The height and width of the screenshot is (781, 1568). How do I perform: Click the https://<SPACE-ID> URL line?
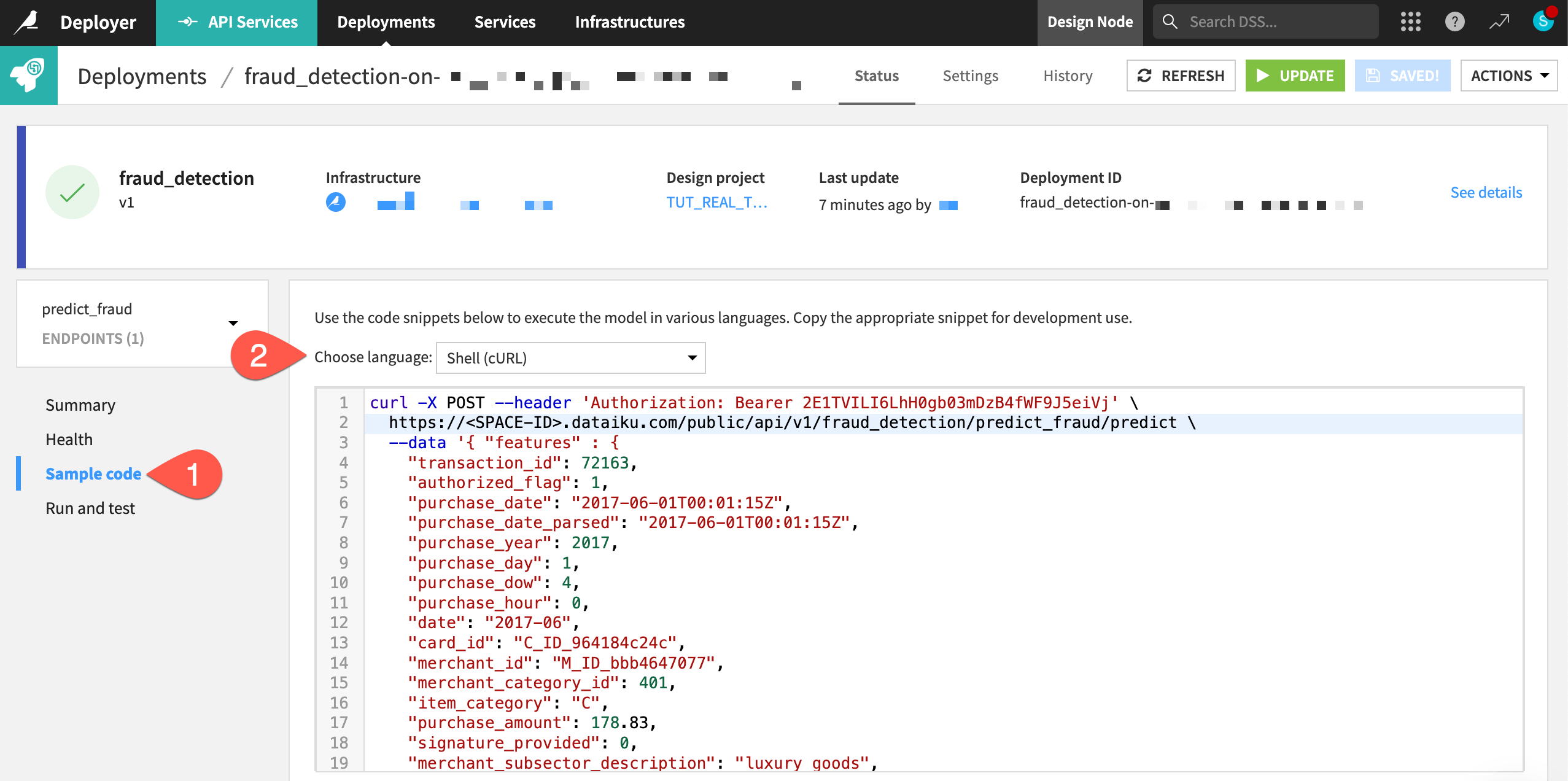(x=792, y=422)
